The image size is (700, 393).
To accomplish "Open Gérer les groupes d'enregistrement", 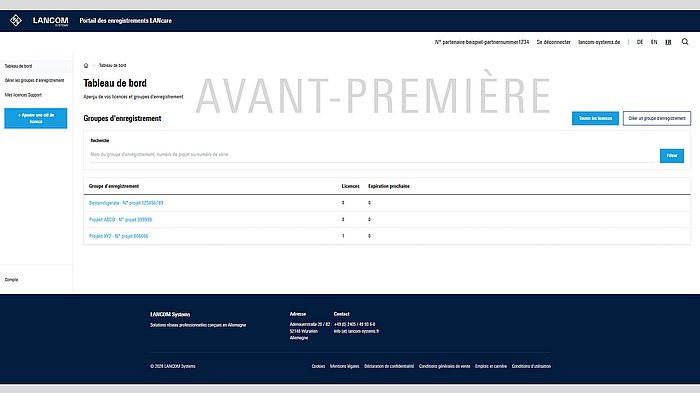I will [x=34, y=80].
